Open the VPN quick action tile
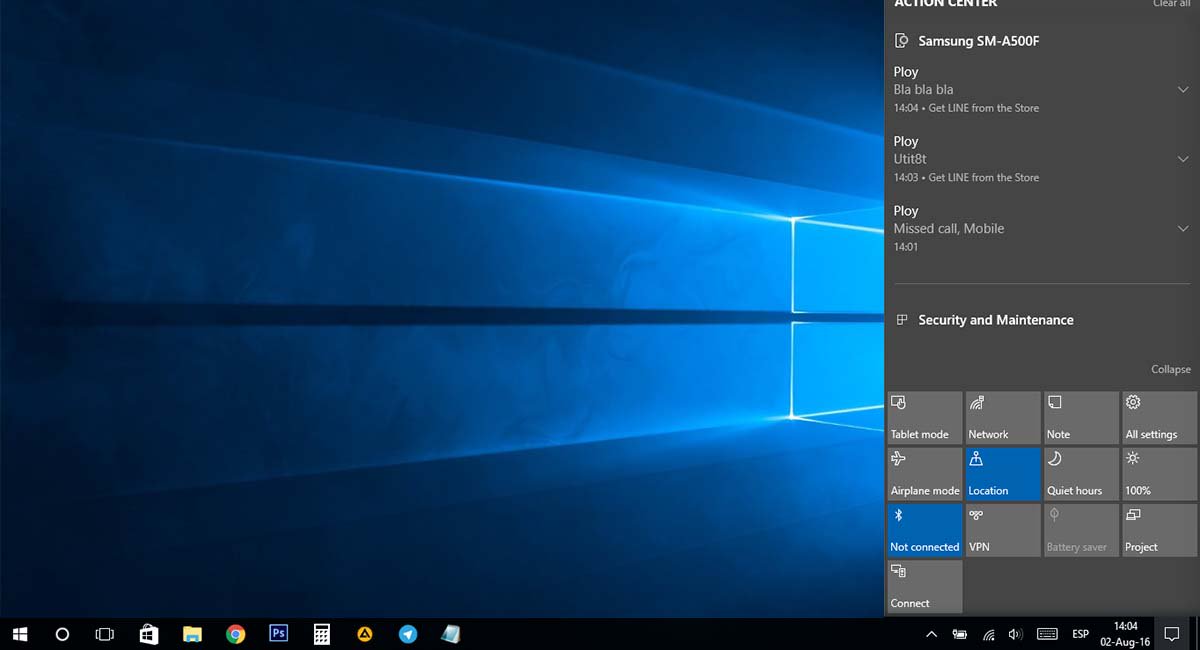 coord(1003,529)
